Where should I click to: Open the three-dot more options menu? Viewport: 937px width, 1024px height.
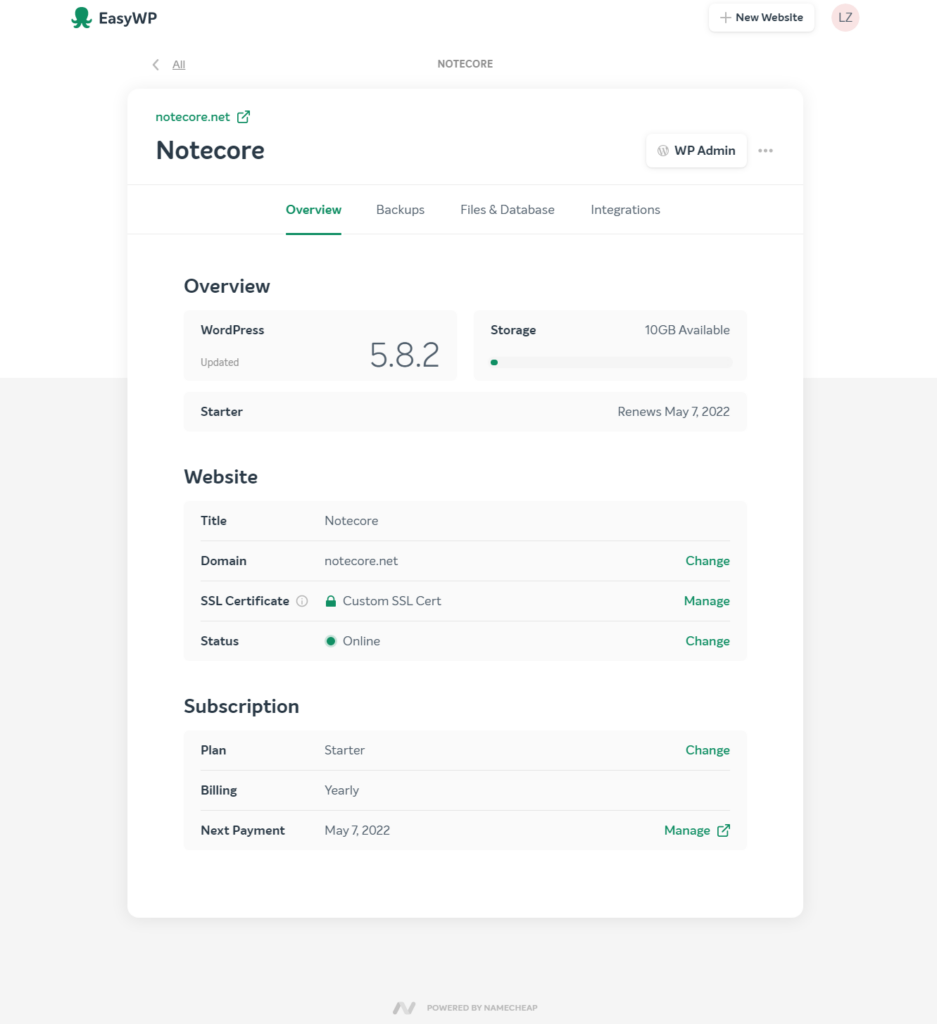click(x=765, y=151)
